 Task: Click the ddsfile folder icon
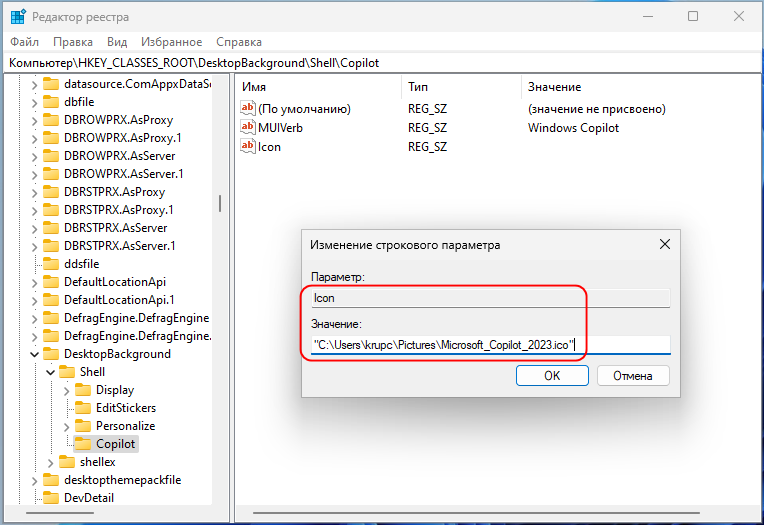(x=51, y=263)
